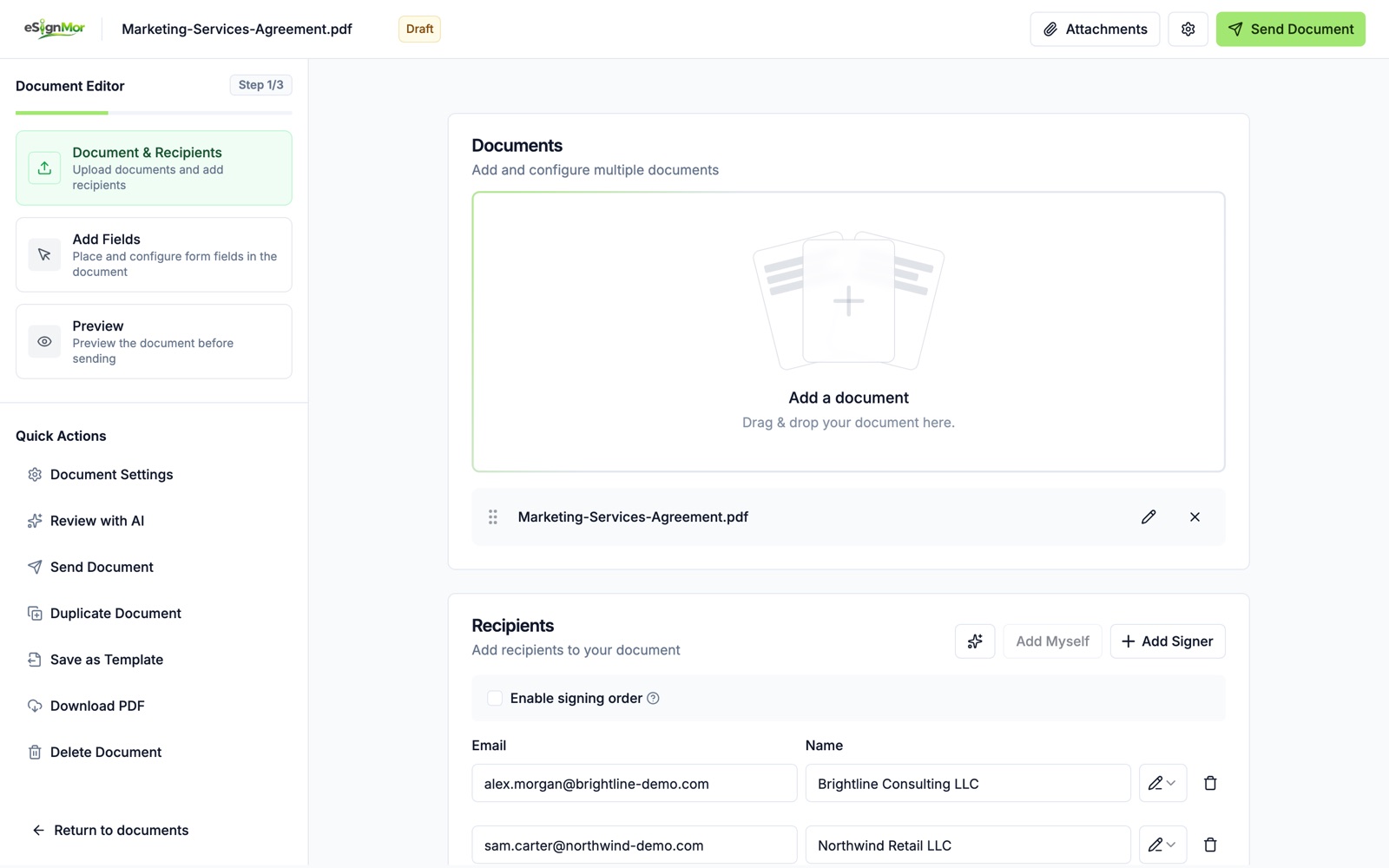Return to documents link
The image size is (1389, 868).
point(110,830)
